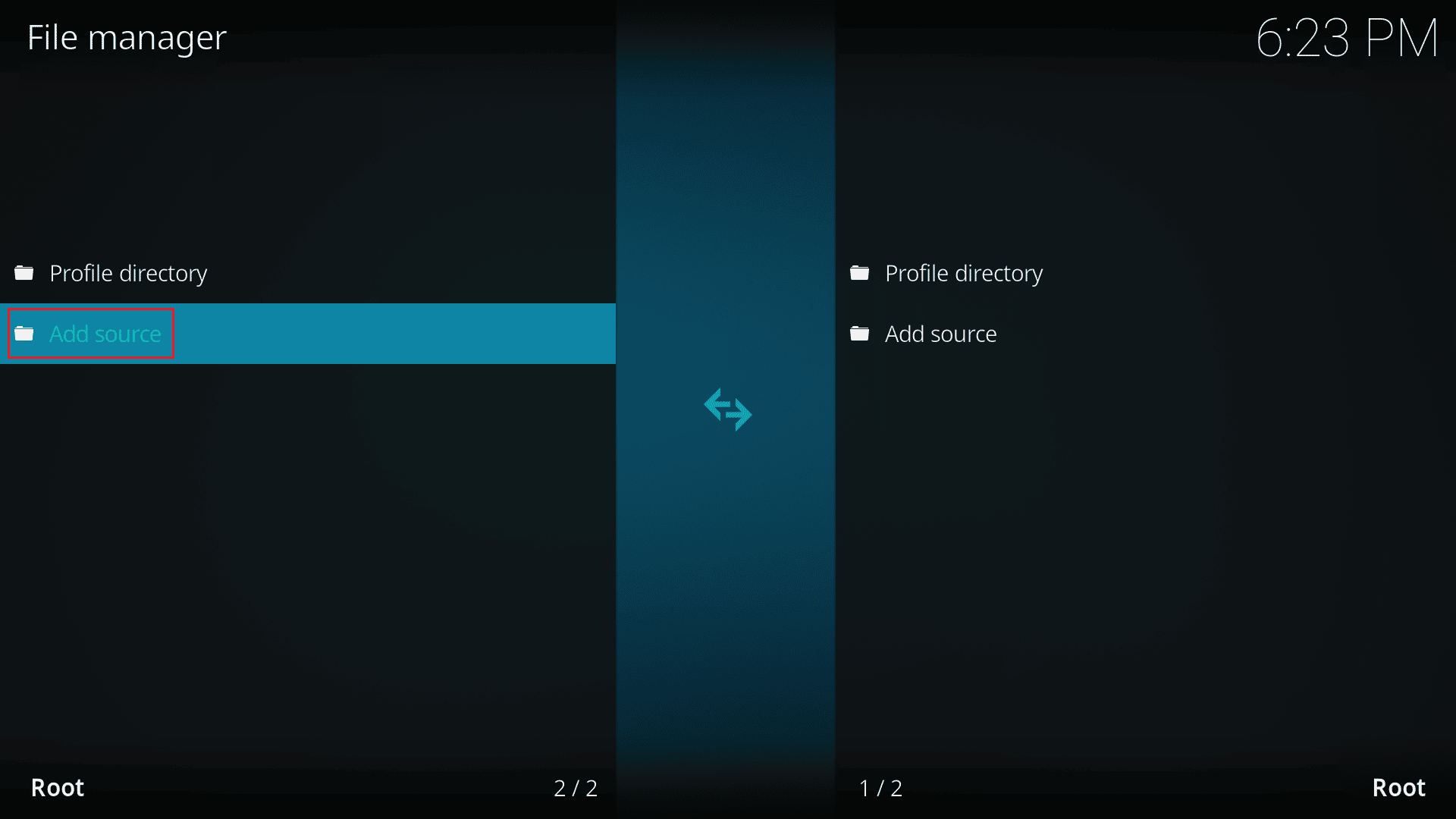Open Profile directory in left panel

coord(128,273)
